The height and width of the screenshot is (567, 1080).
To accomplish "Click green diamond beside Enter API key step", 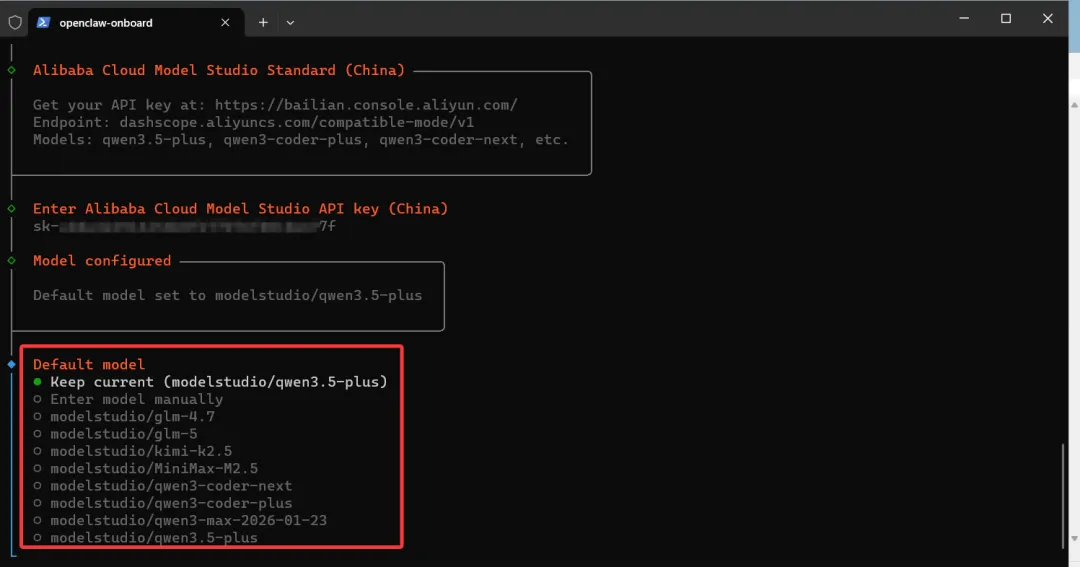I will click(x=12, y=209).
